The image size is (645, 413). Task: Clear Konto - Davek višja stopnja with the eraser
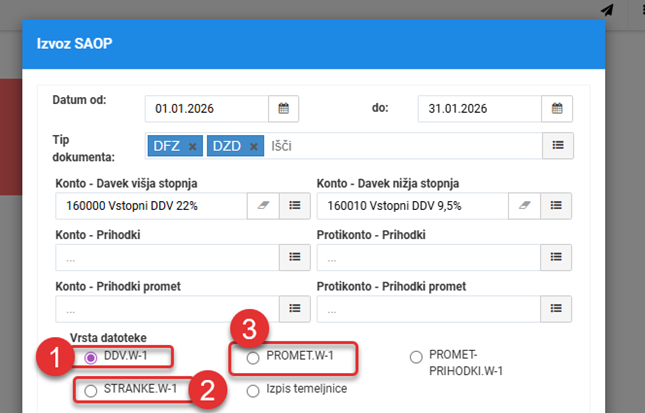263,205
